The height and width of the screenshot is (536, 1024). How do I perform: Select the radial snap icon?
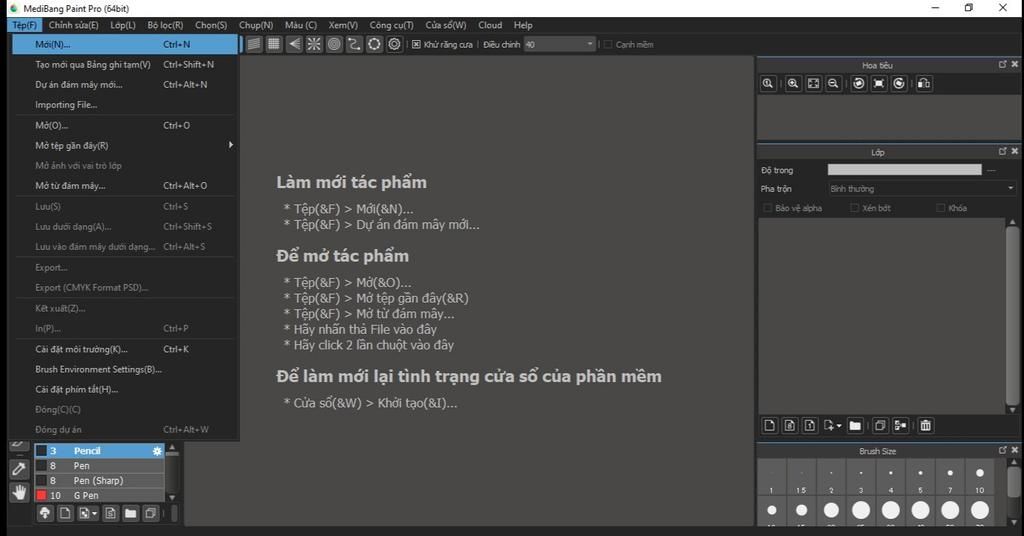pyautogui.click(x=314, y=44)
